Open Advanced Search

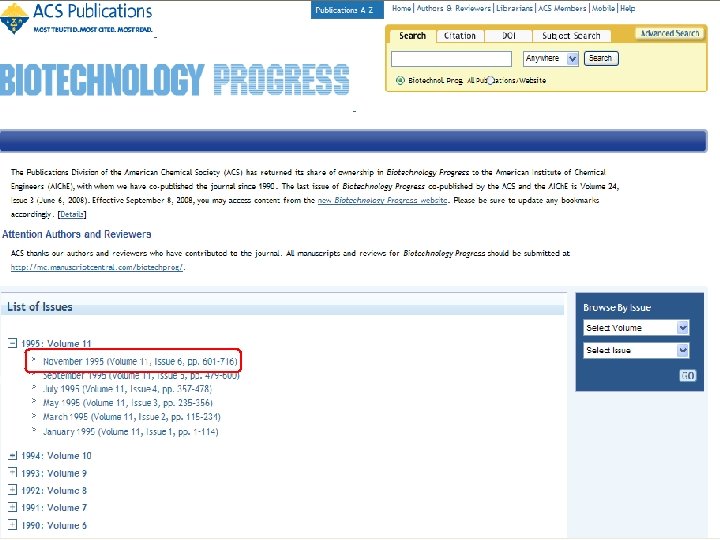click(670, 33)
